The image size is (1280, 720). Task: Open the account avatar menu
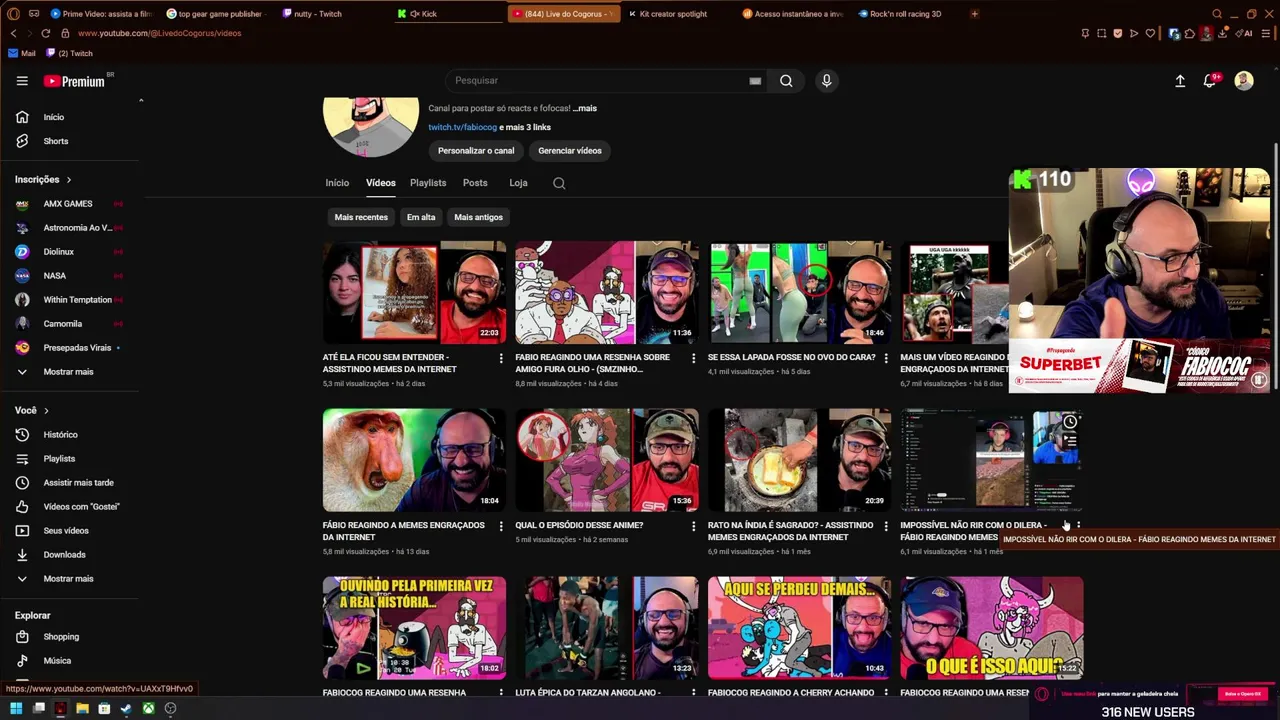(1244, 81)
